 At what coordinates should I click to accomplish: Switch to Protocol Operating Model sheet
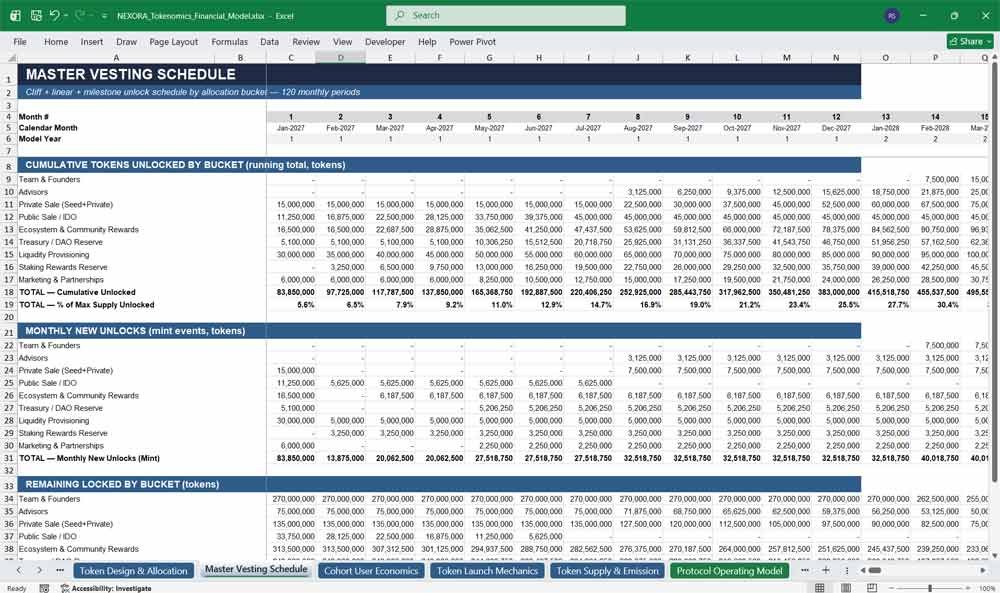pos(730,571)
